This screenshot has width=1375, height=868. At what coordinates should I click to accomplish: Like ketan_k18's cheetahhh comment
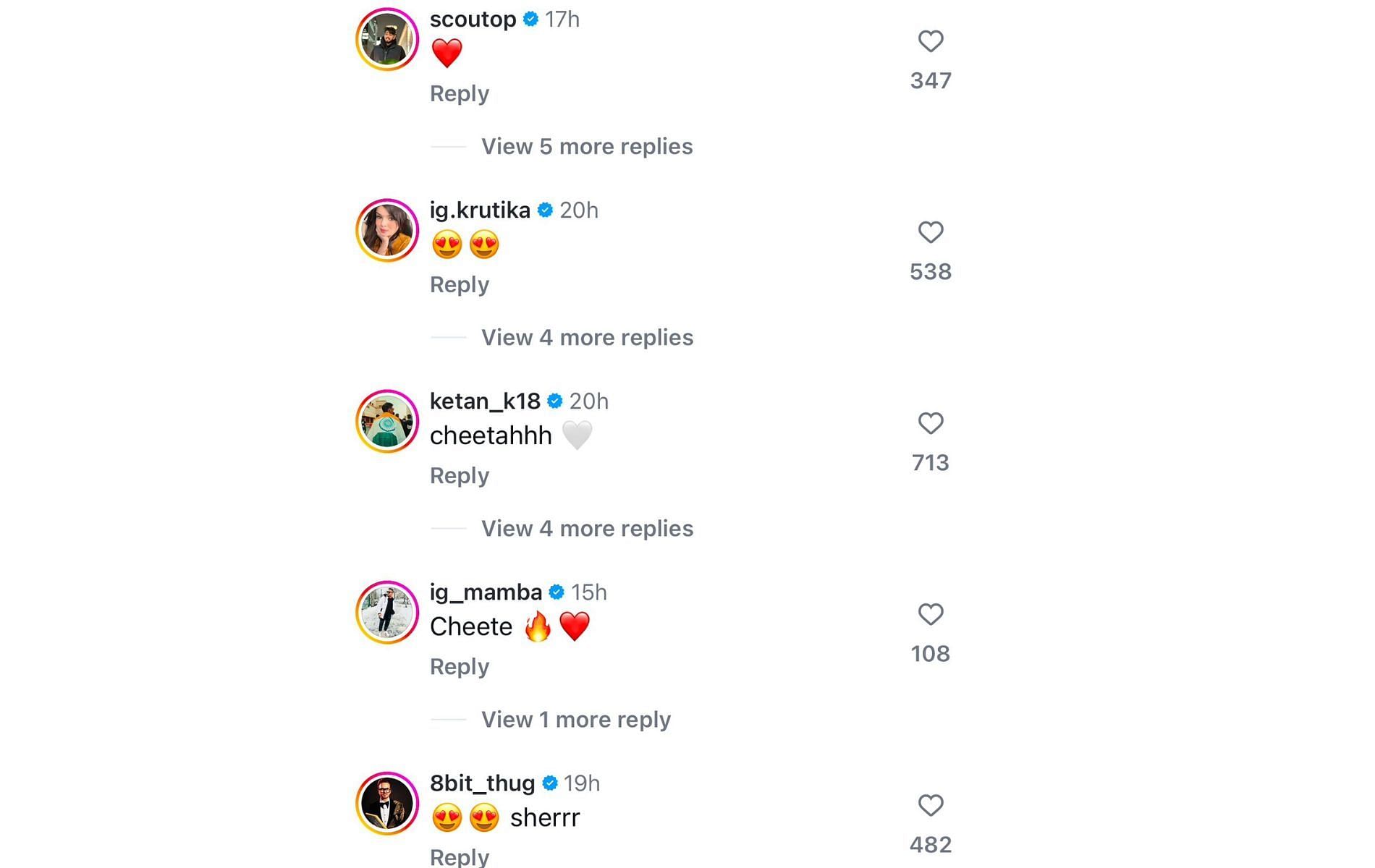931,423
